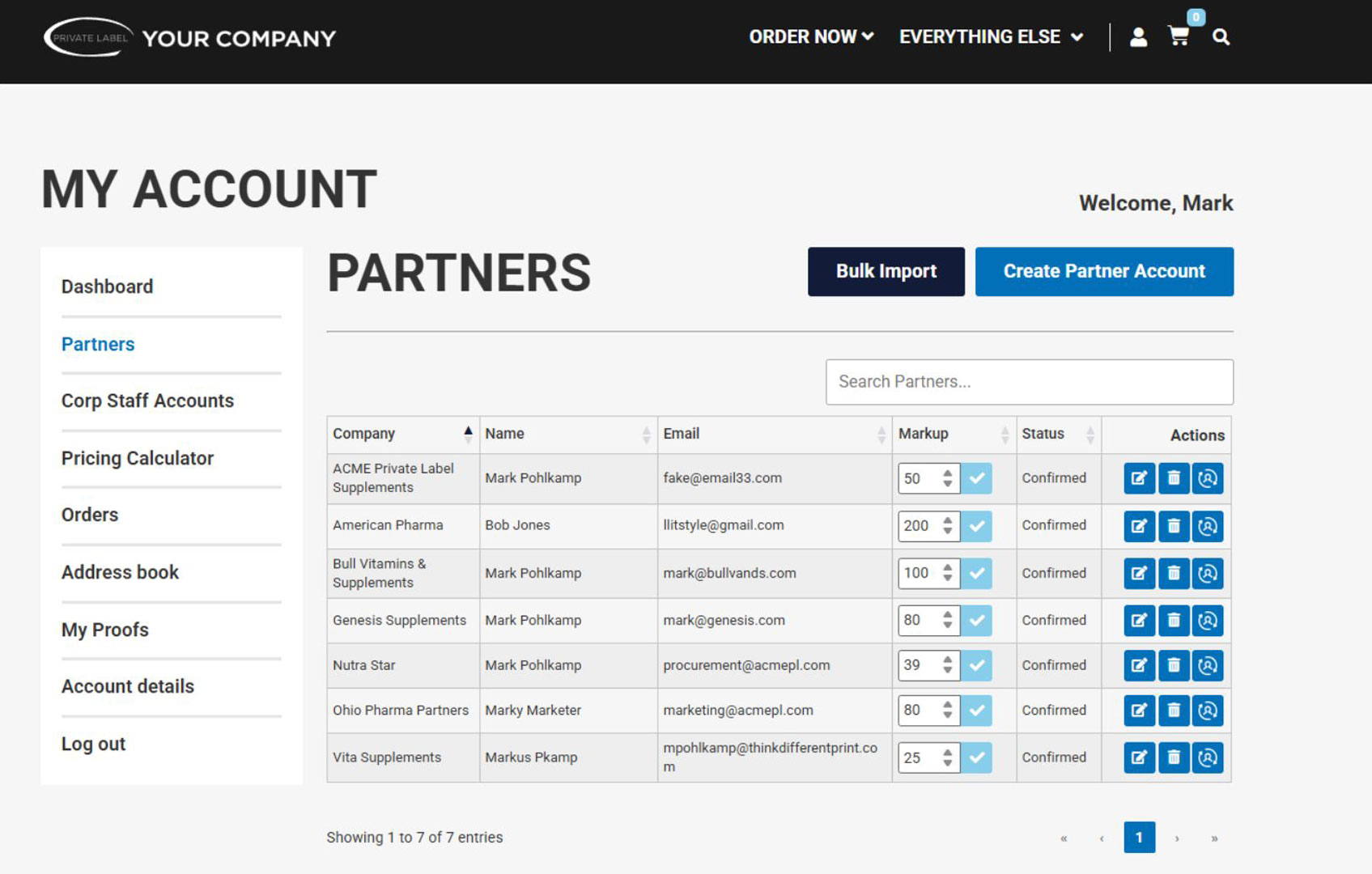Image resolution: width=1372 pixels, height=874 pixels.
Task: Jump to first page in pagination
Action: (1064, 838)
